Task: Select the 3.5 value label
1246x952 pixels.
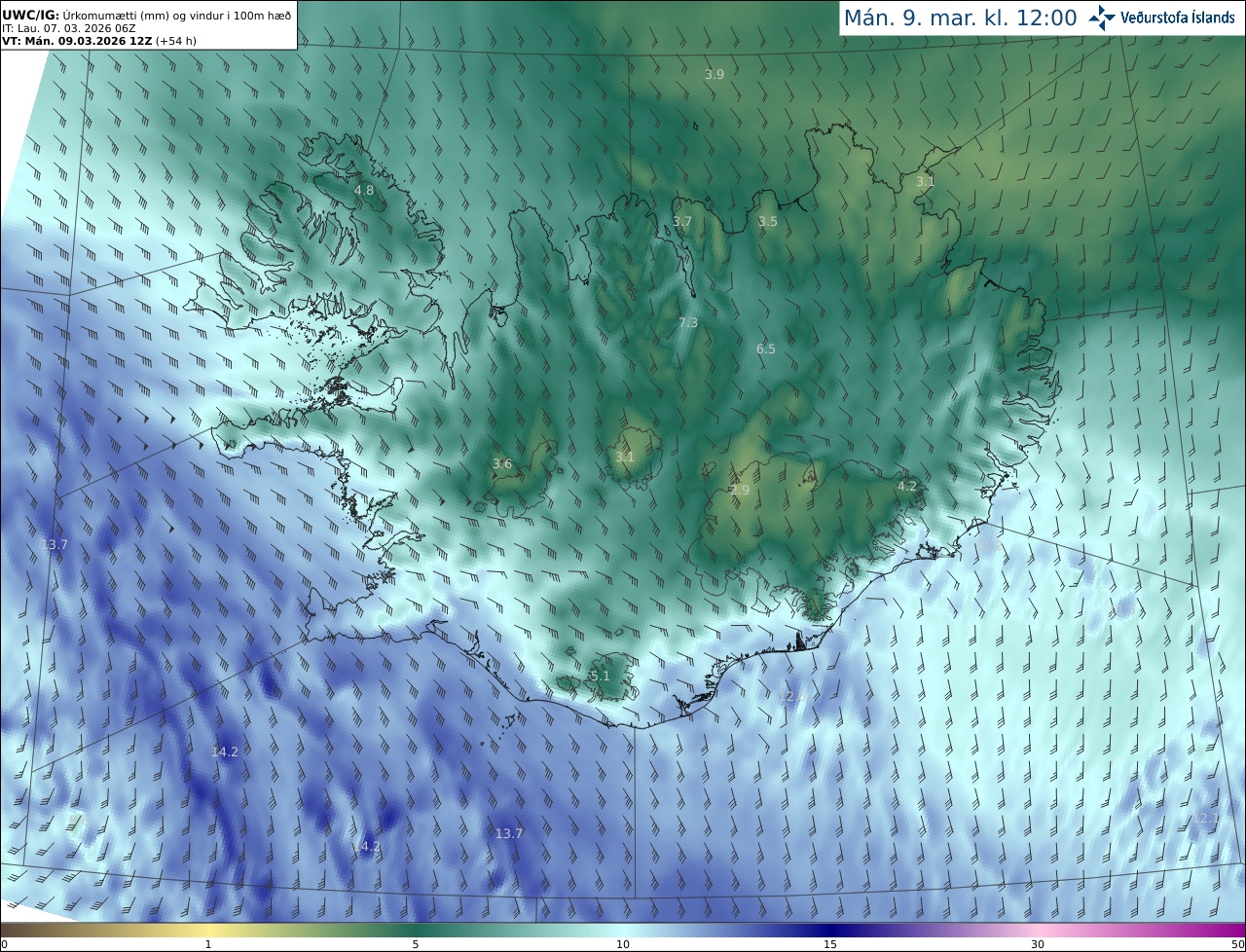Action: [768, 221]
